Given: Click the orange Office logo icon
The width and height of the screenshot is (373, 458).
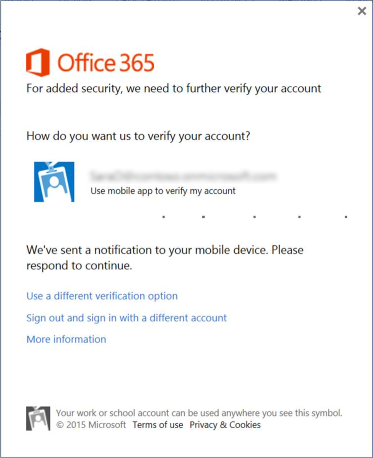Looking at the screenshot, I should coord(38,62).
